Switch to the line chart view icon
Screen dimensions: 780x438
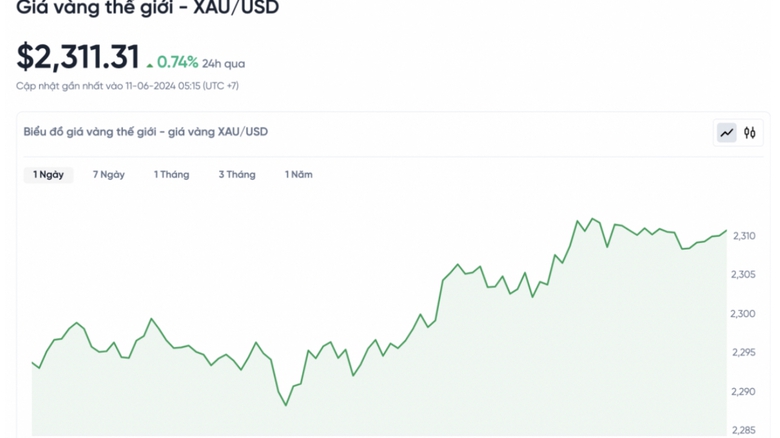click(x=727, y=133)
